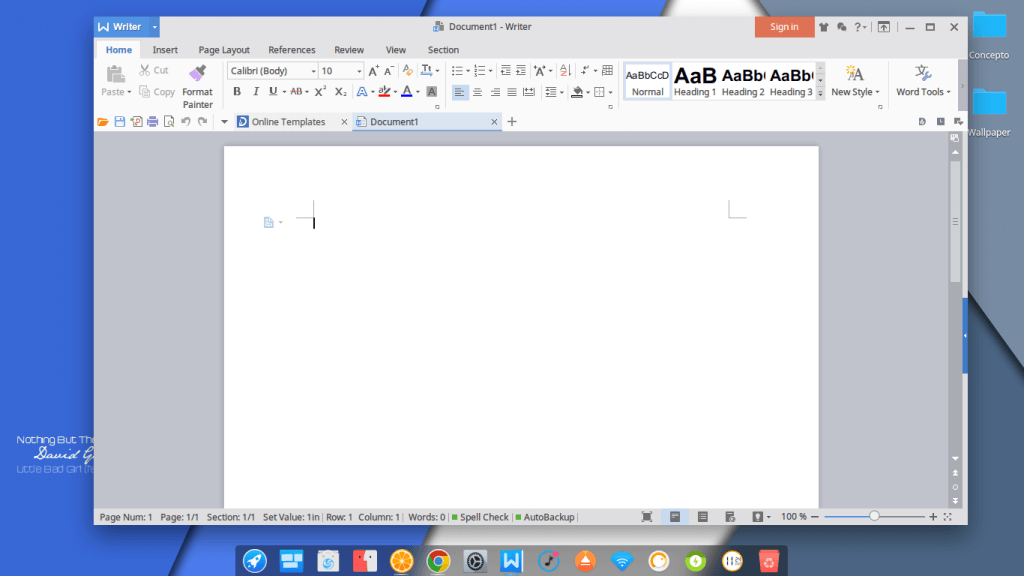Switch to the References tab
The width and height of the screenshot is (1024, 576).
(x=291, y=50)
